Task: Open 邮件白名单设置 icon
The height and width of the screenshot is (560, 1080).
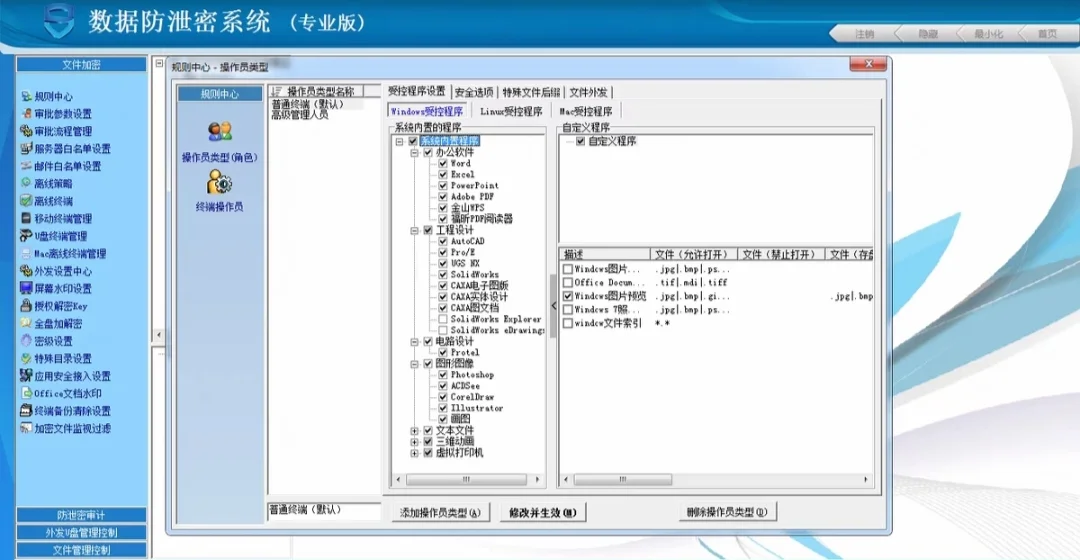Action: point(26,166)
